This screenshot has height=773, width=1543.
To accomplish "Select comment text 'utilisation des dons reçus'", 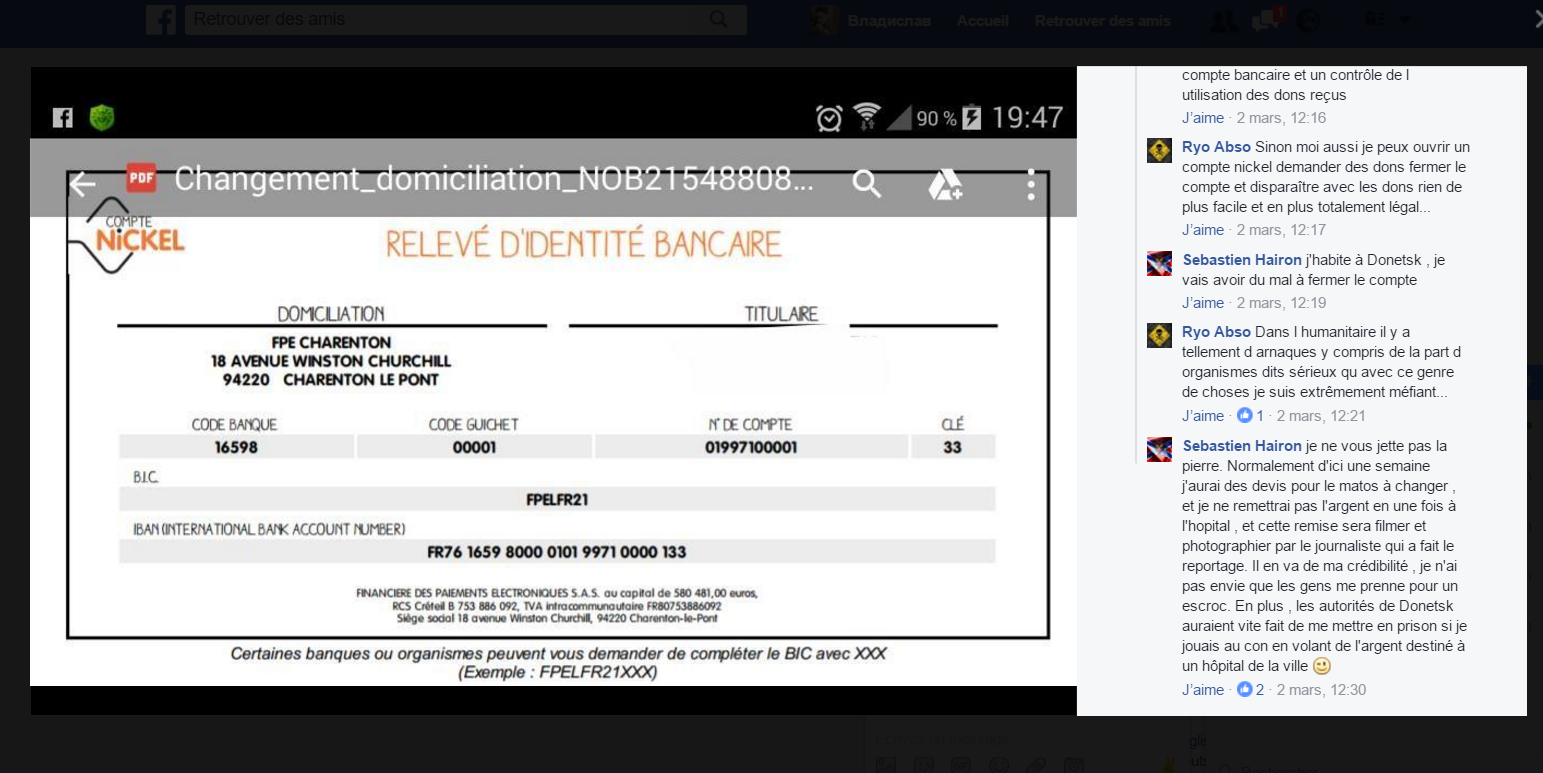I will (x=1264, y=95).
